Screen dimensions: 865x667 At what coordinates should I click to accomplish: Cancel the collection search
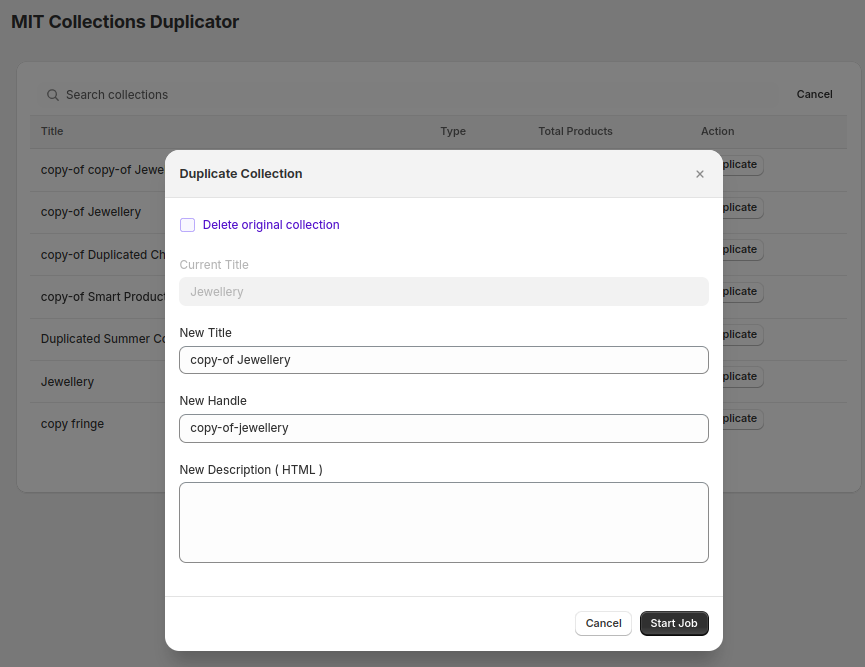point(814,94)
